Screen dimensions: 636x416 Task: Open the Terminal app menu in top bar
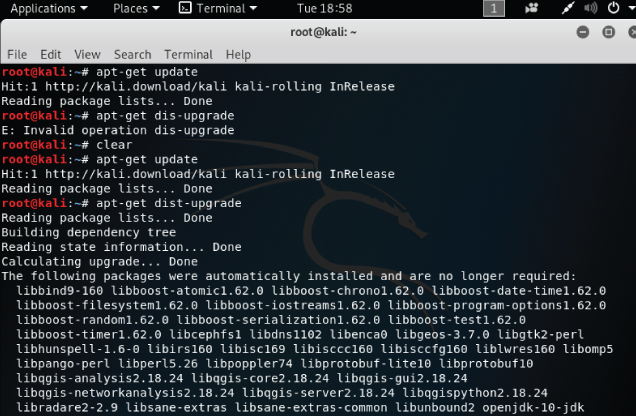(218, 9)
